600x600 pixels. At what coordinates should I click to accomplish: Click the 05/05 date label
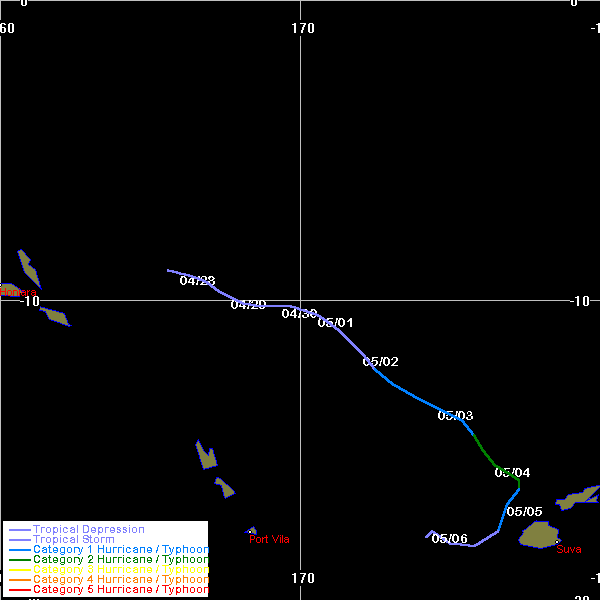[524, 512]
